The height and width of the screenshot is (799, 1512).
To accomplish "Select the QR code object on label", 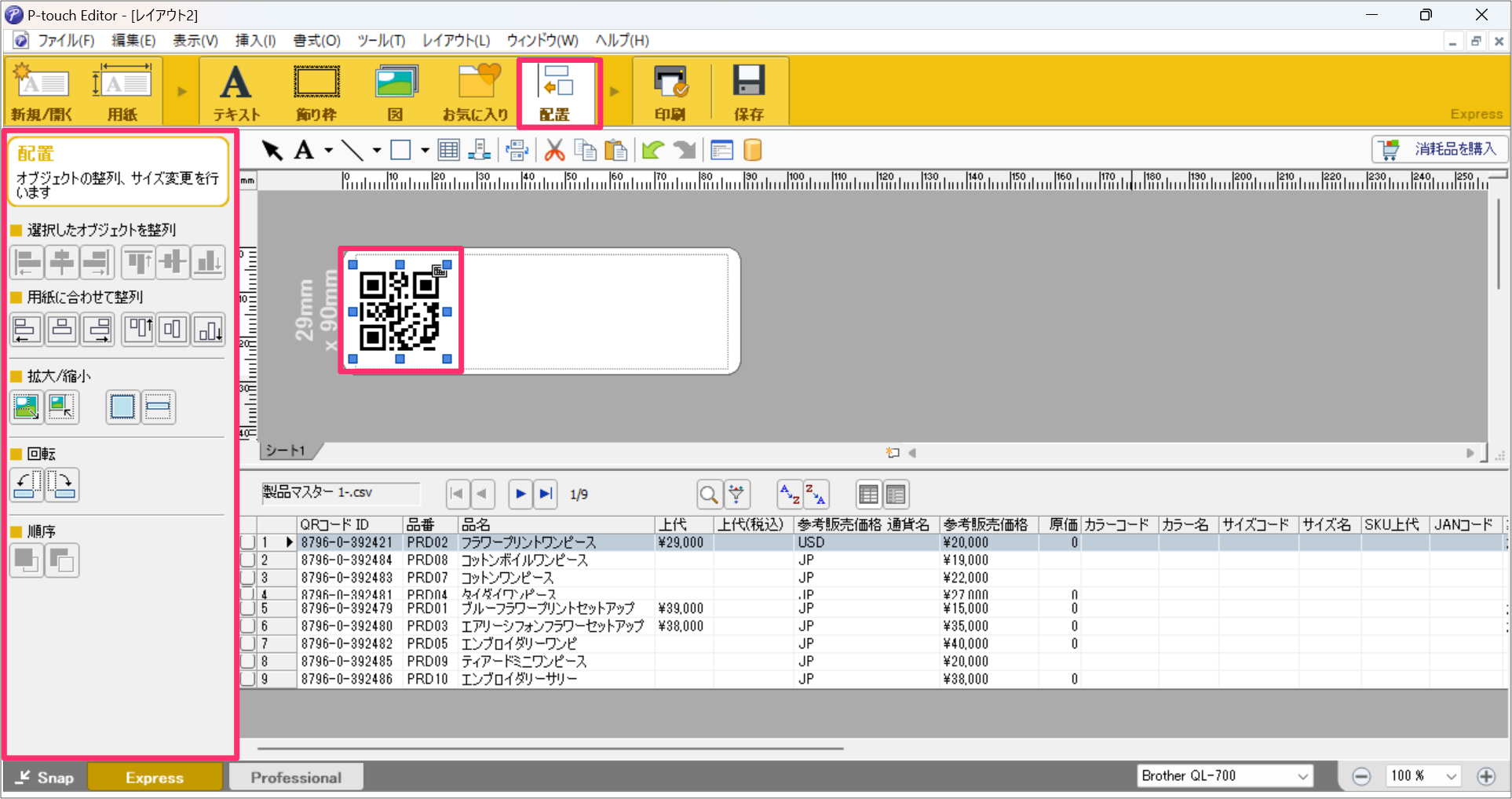I will [400, 312].
